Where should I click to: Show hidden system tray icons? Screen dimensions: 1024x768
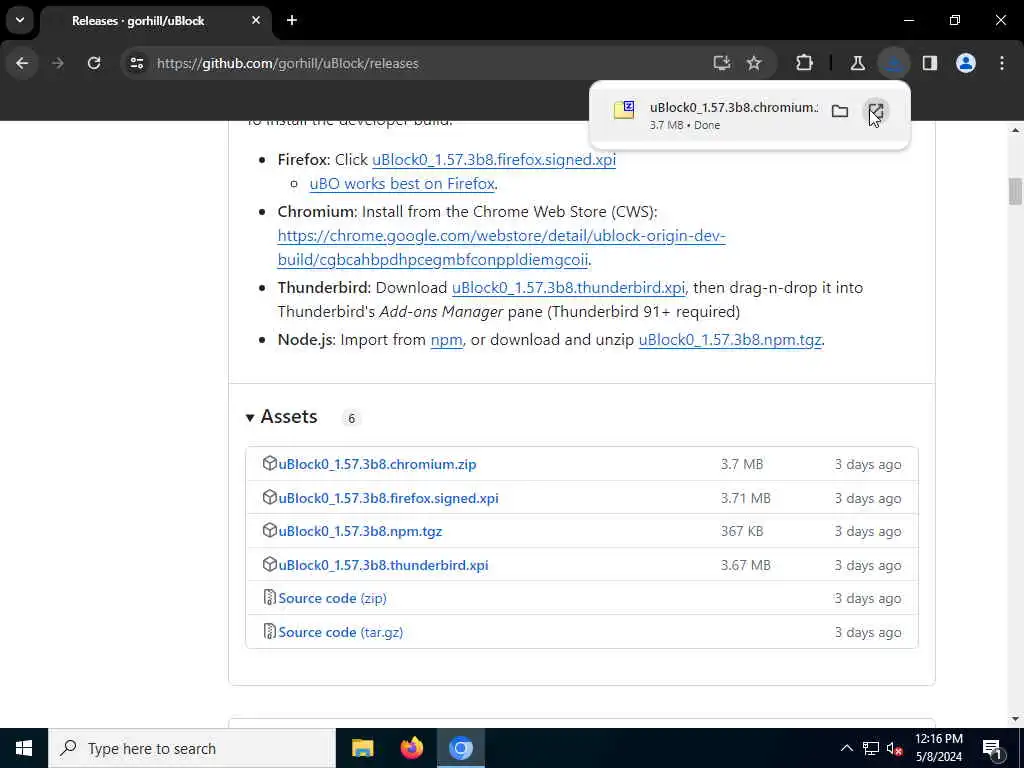coord(846,748)
